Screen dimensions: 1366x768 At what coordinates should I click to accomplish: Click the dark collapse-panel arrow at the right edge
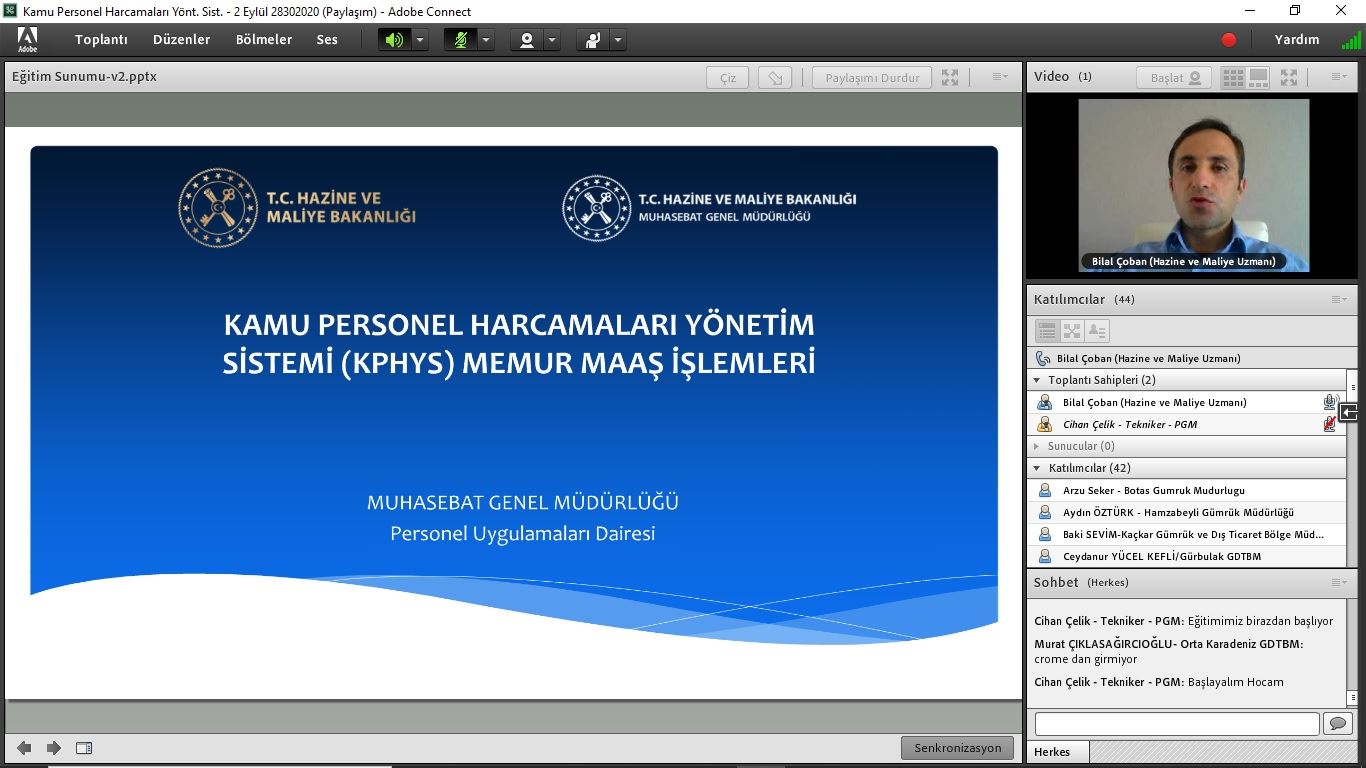click(x=1349, y=412)
